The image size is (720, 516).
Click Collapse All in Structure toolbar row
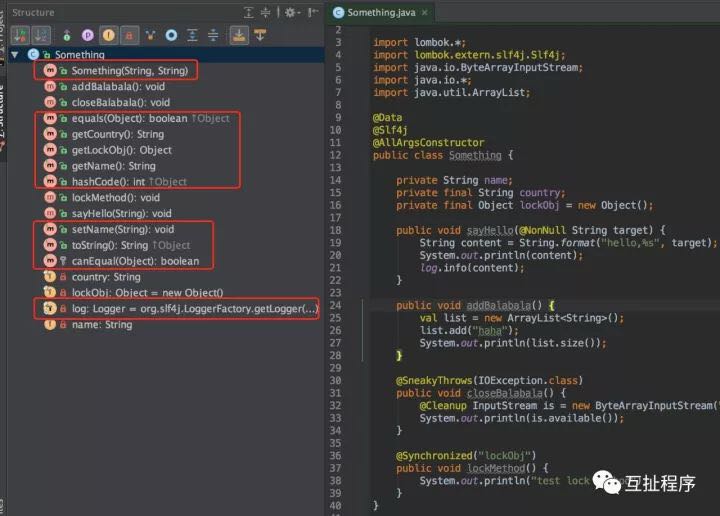[x=213, y=35]
